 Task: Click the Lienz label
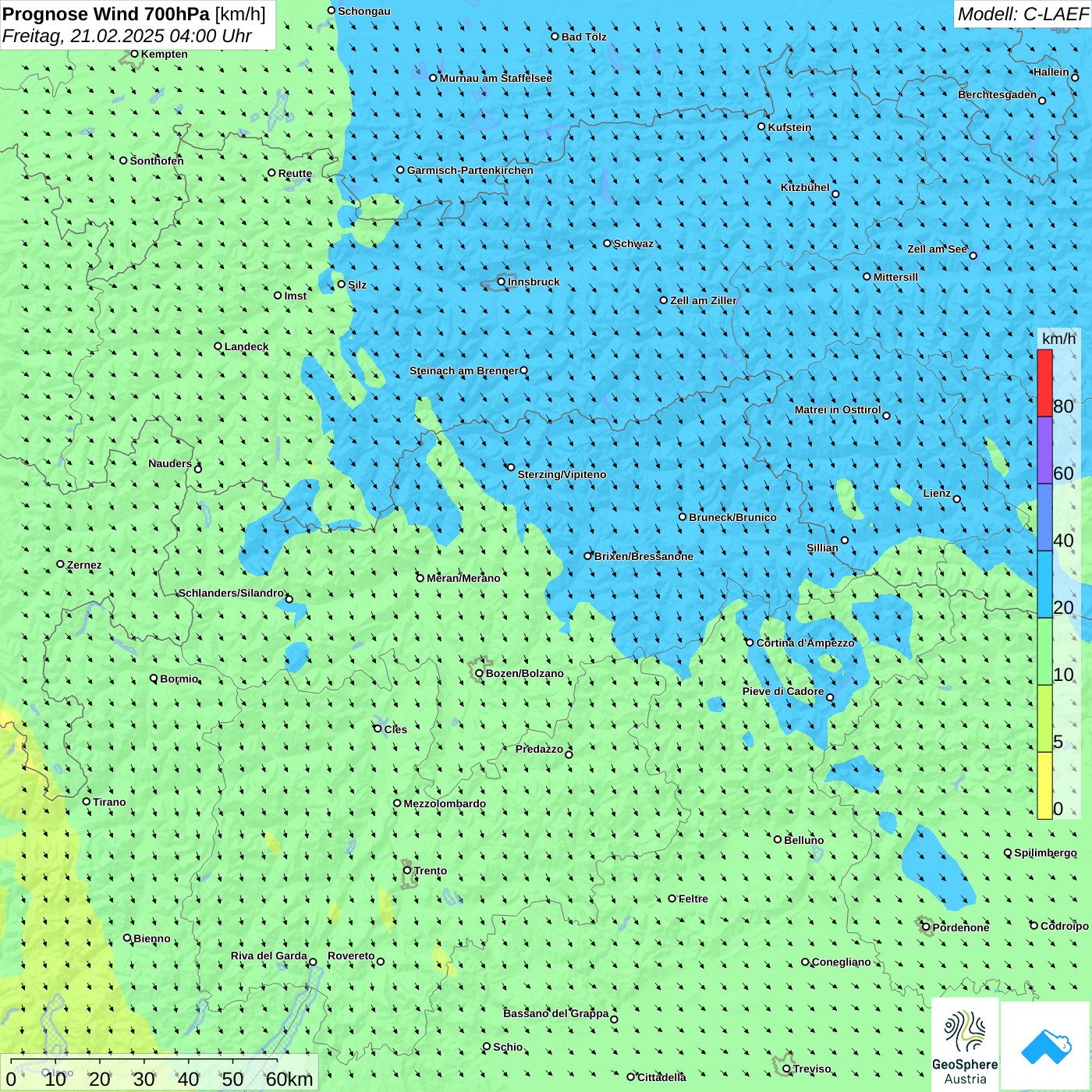937,493
